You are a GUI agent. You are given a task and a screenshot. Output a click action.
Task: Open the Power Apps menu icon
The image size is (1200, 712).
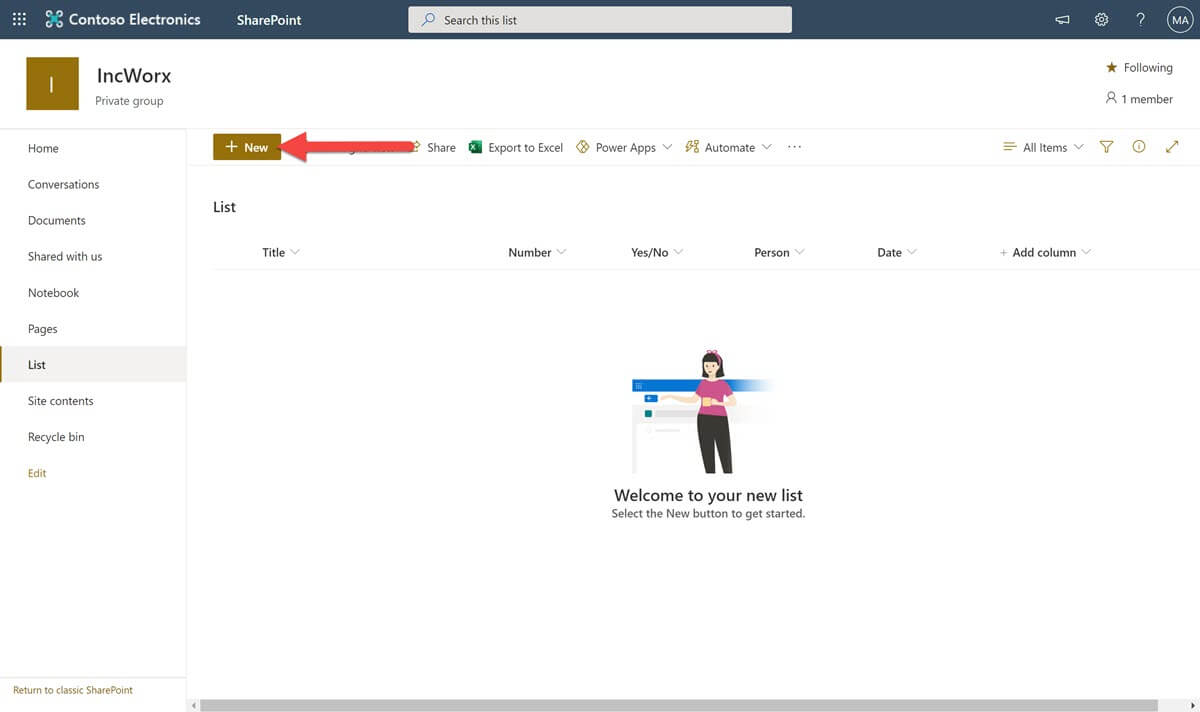[583, 146]
